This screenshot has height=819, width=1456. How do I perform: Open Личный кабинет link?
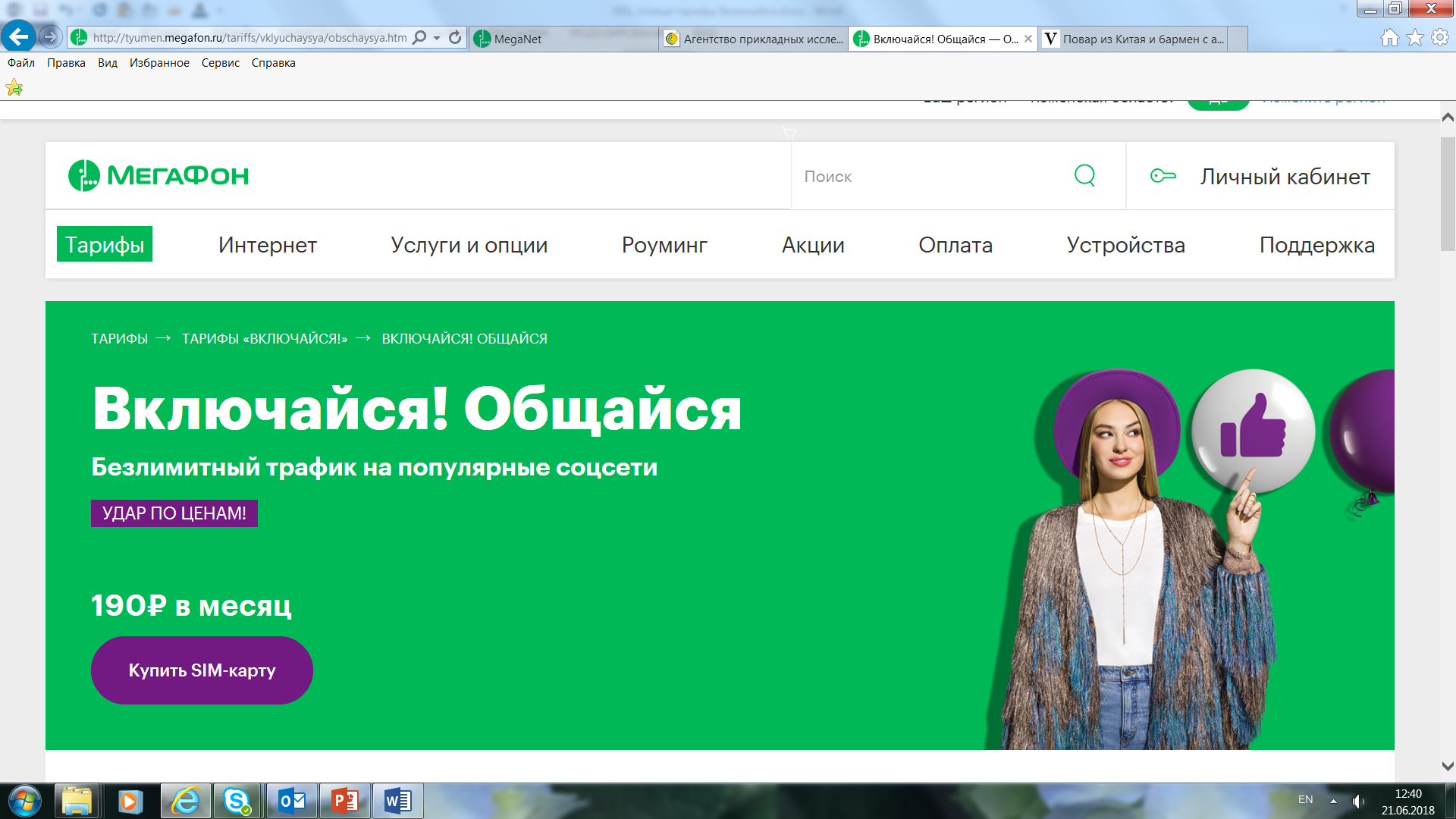(x=1285, y=177)
